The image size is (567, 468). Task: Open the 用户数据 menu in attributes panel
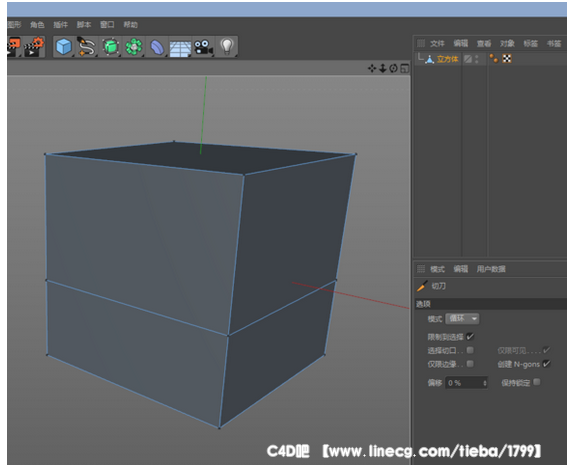[491, 269]
